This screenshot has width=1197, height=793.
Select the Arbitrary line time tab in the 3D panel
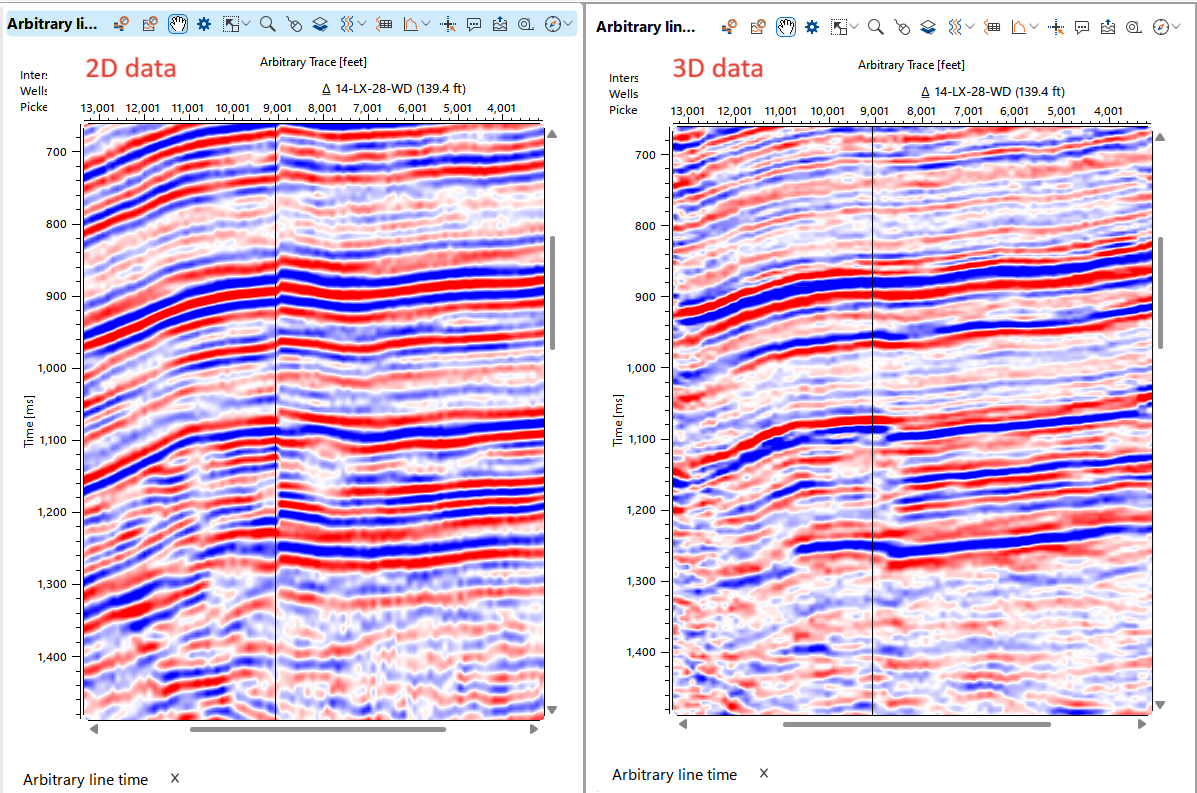coord(673,774)
